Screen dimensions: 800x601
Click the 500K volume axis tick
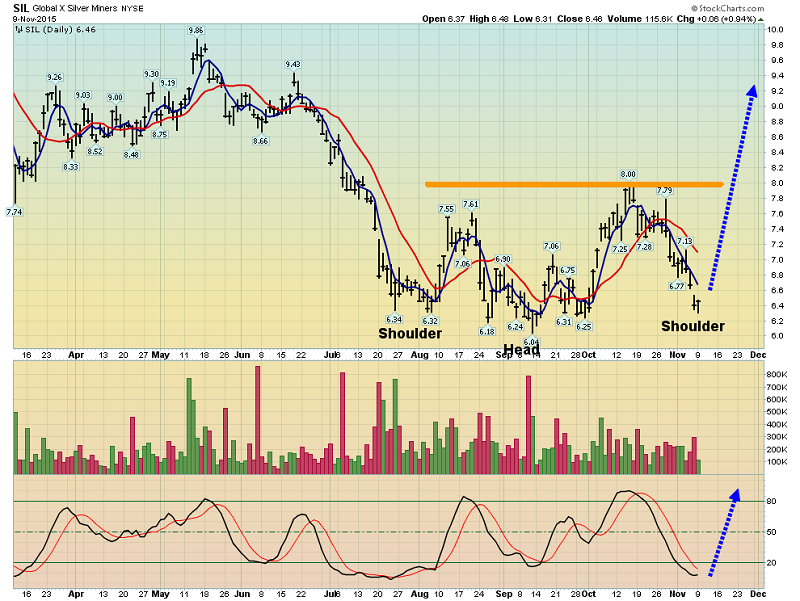777,412
